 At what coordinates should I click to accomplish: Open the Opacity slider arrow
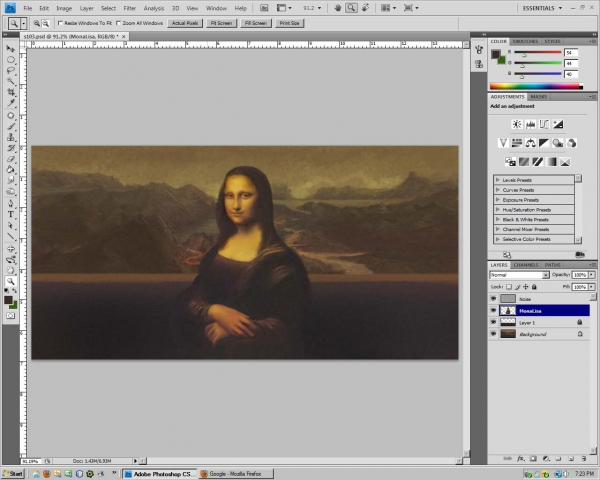pyautogui.click(x=592, y=275)
